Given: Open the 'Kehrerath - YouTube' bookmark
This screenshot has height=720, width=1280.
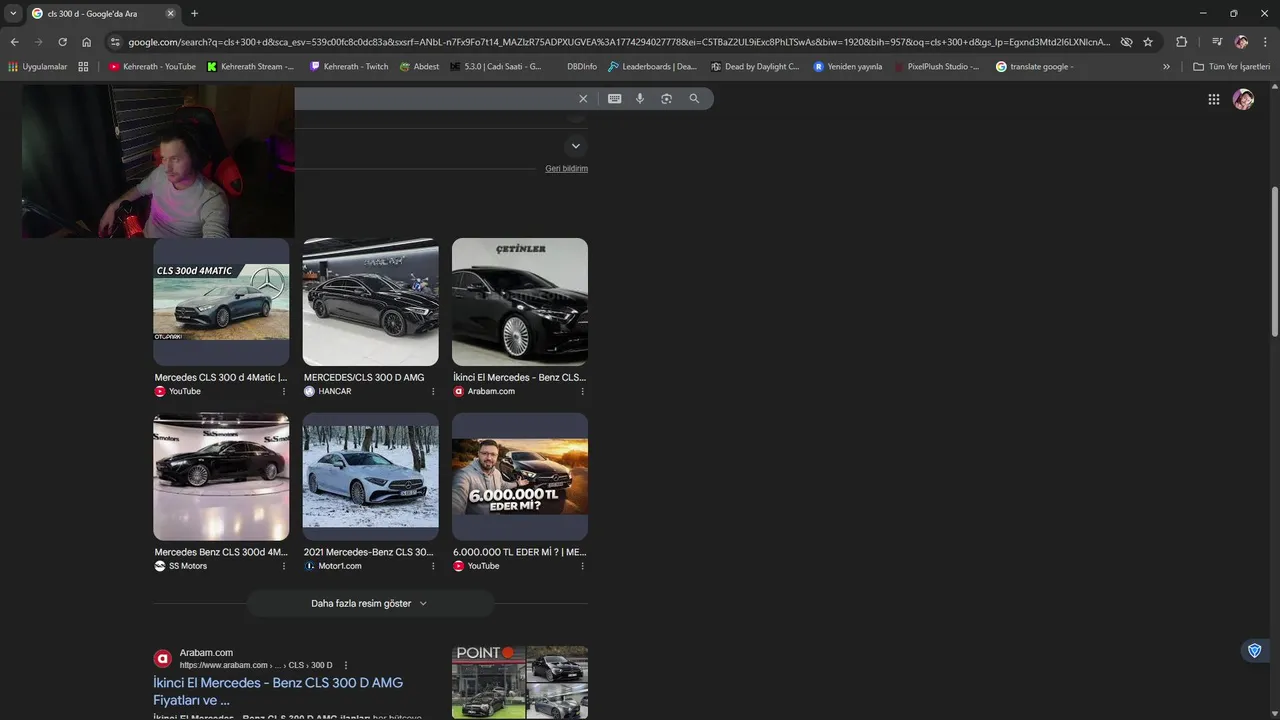Looking at the screenshot, I should [x=152, y=66].
